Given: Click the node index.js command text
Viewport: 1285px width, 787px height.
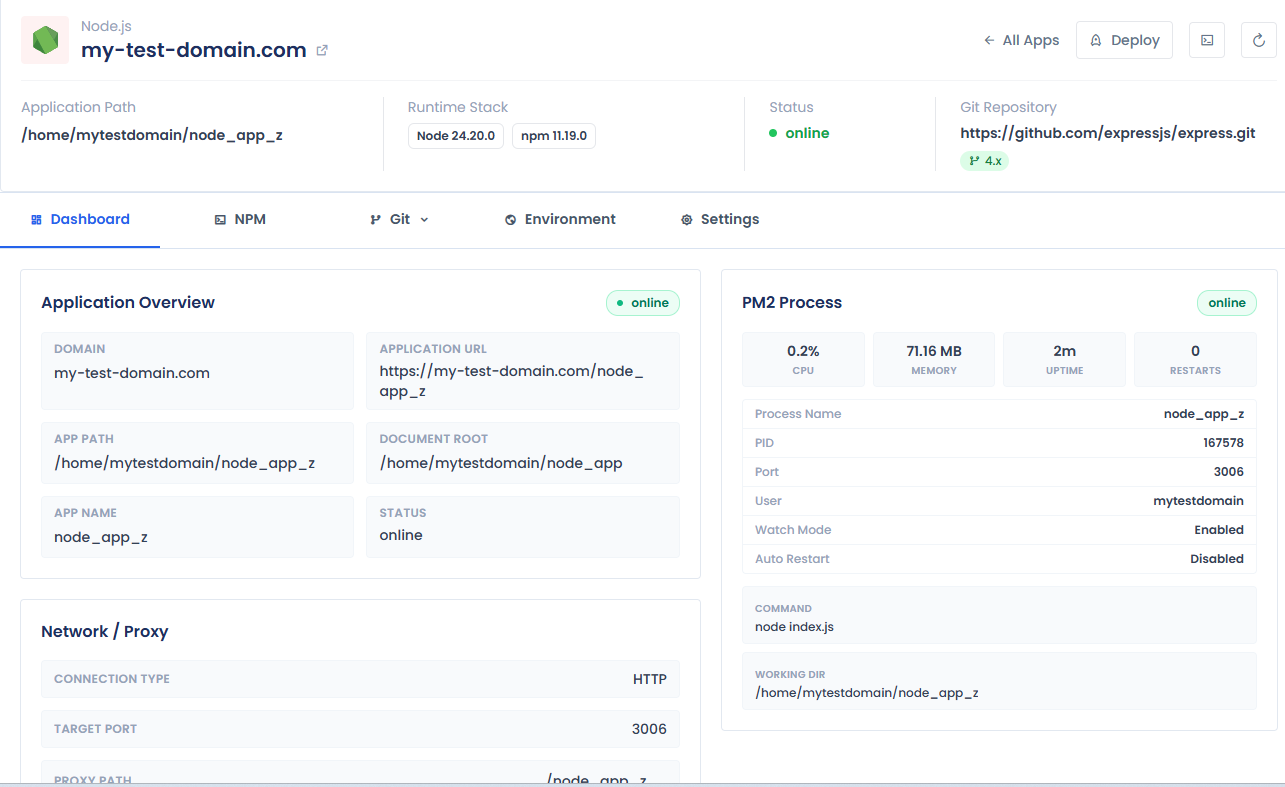Looking at the screenshot, I should click(794, 627).
